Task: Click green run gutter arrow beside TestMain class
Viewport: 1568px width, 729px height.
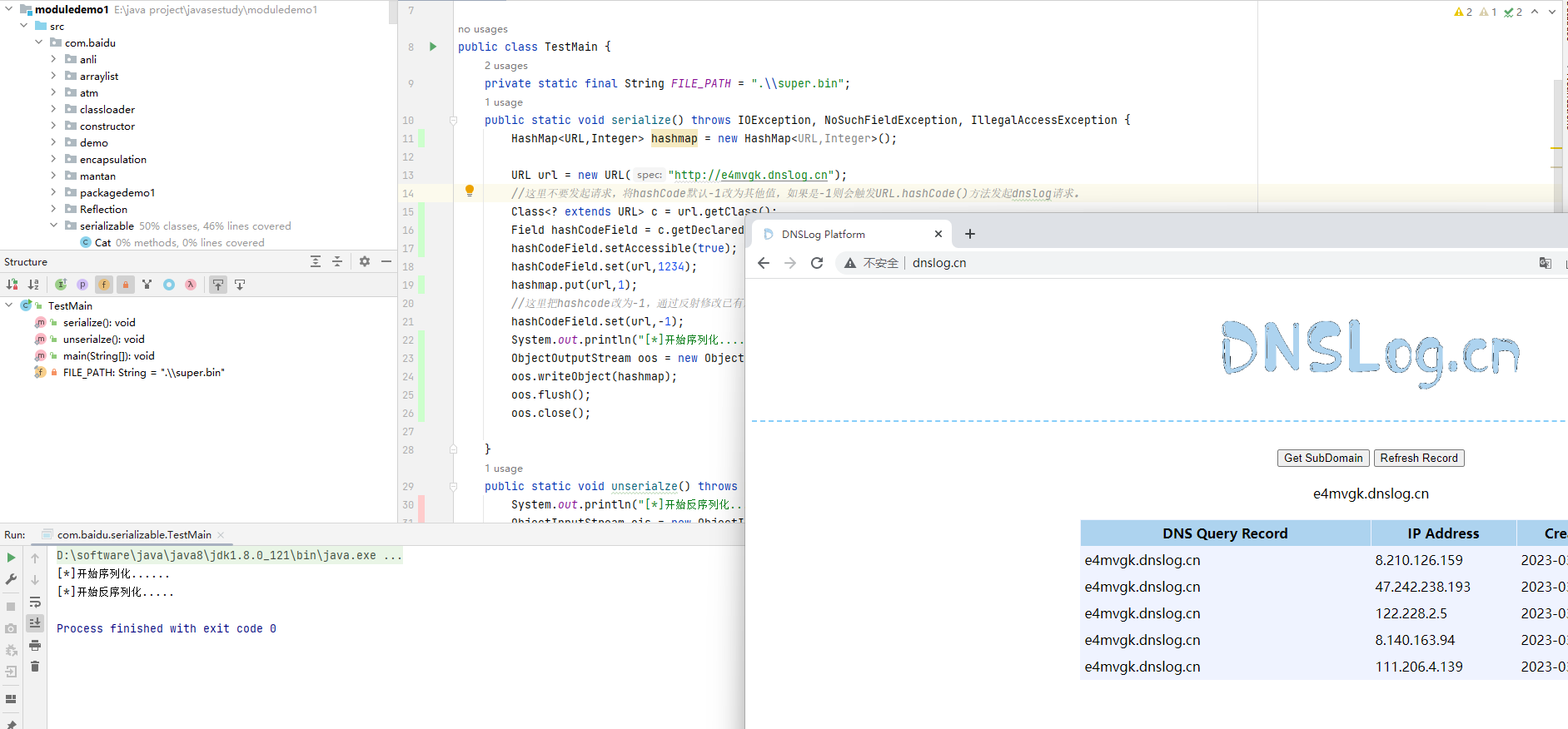Action: click(433, 47)
